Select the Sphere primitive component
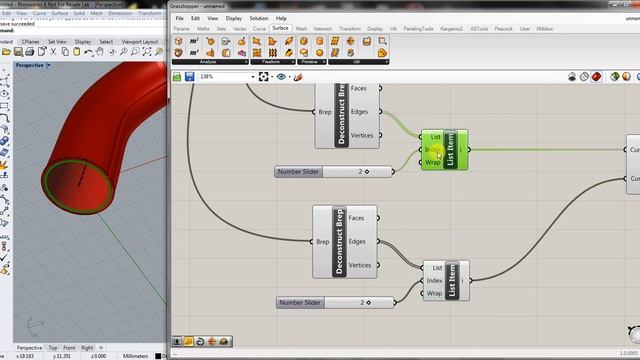640x360 pixels. tap(320, 53)
